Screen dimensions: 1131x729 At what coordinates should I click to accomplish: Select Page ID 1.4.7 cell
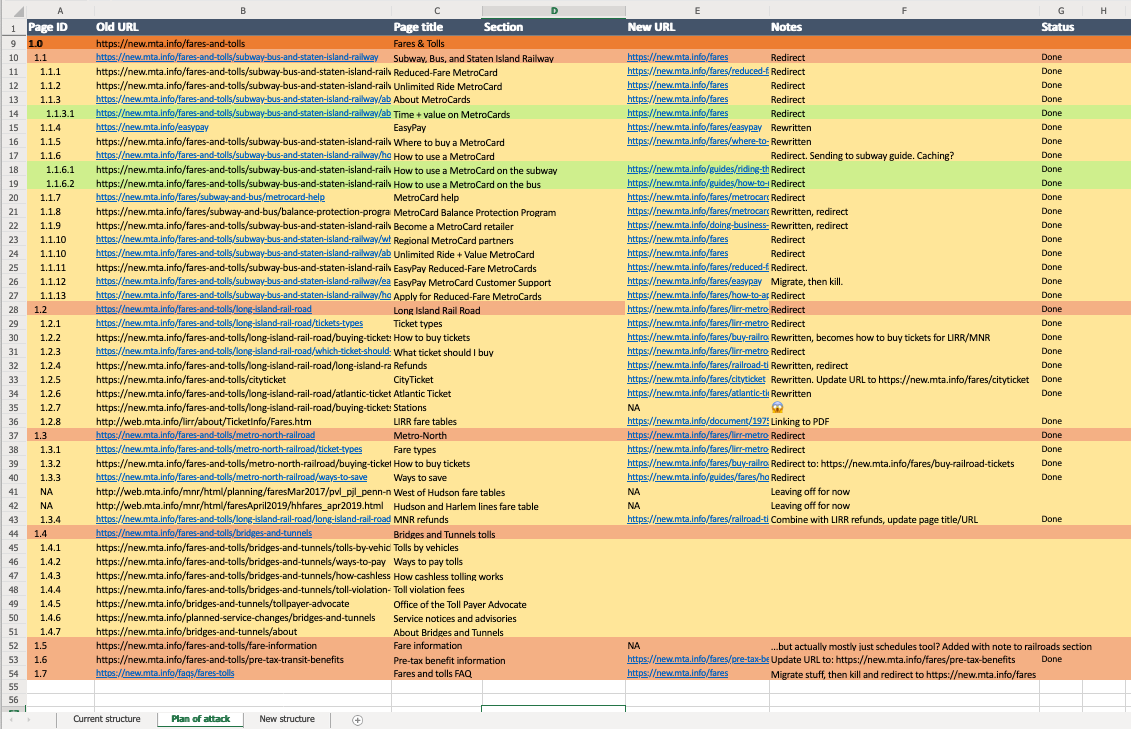click(60, 632)
